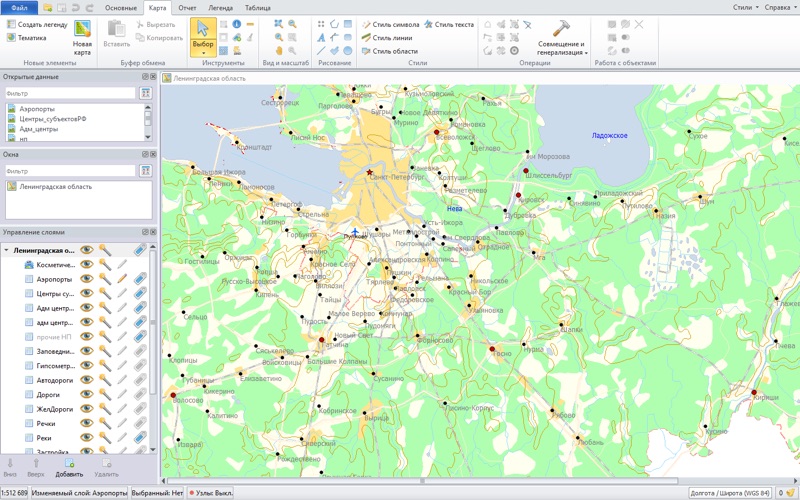Toggle label tag for Аэропорты layer

(x=140, y=279)
